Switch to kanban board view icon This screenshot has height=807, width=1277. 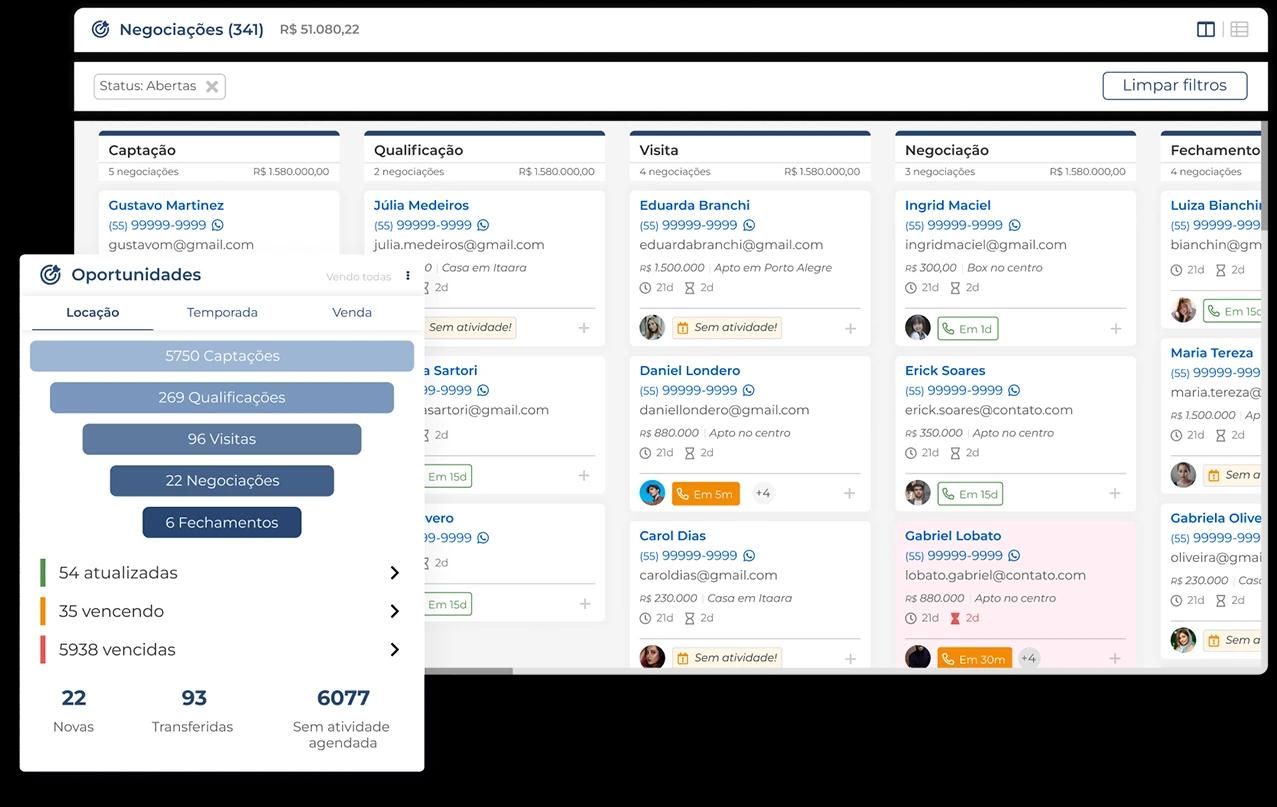(1206, 29)
